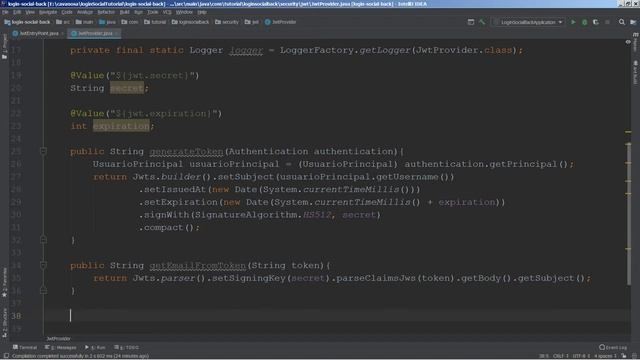Click the line:column position indicator
Viewport: 640px width, 360px height.
point(544,356)
